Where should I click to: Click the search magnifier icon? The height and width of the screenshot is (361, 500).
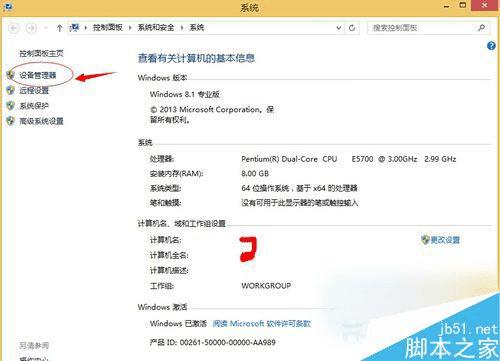coord(481,28)
